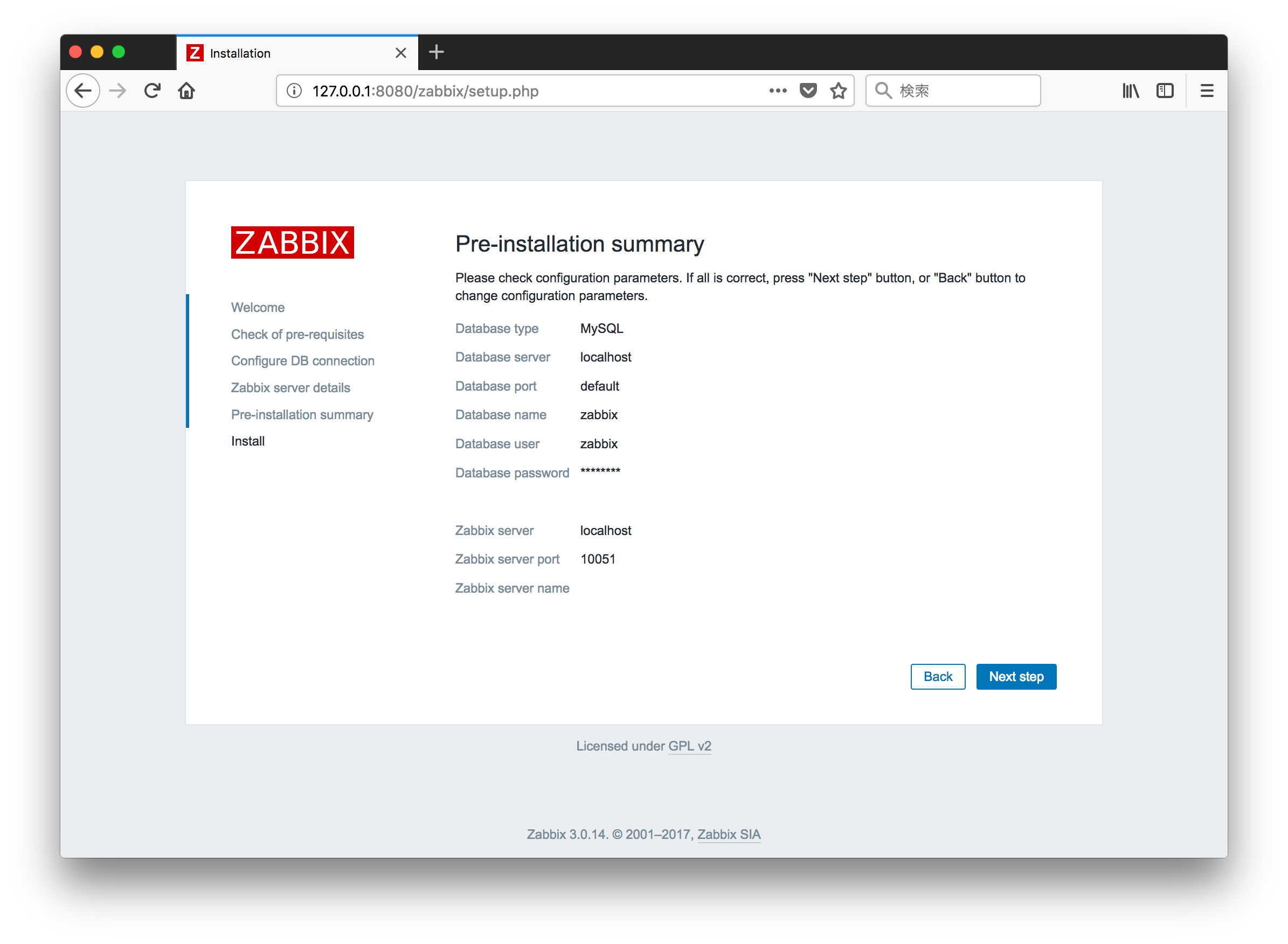Go back using the browser back arrow

pos(84,91)
